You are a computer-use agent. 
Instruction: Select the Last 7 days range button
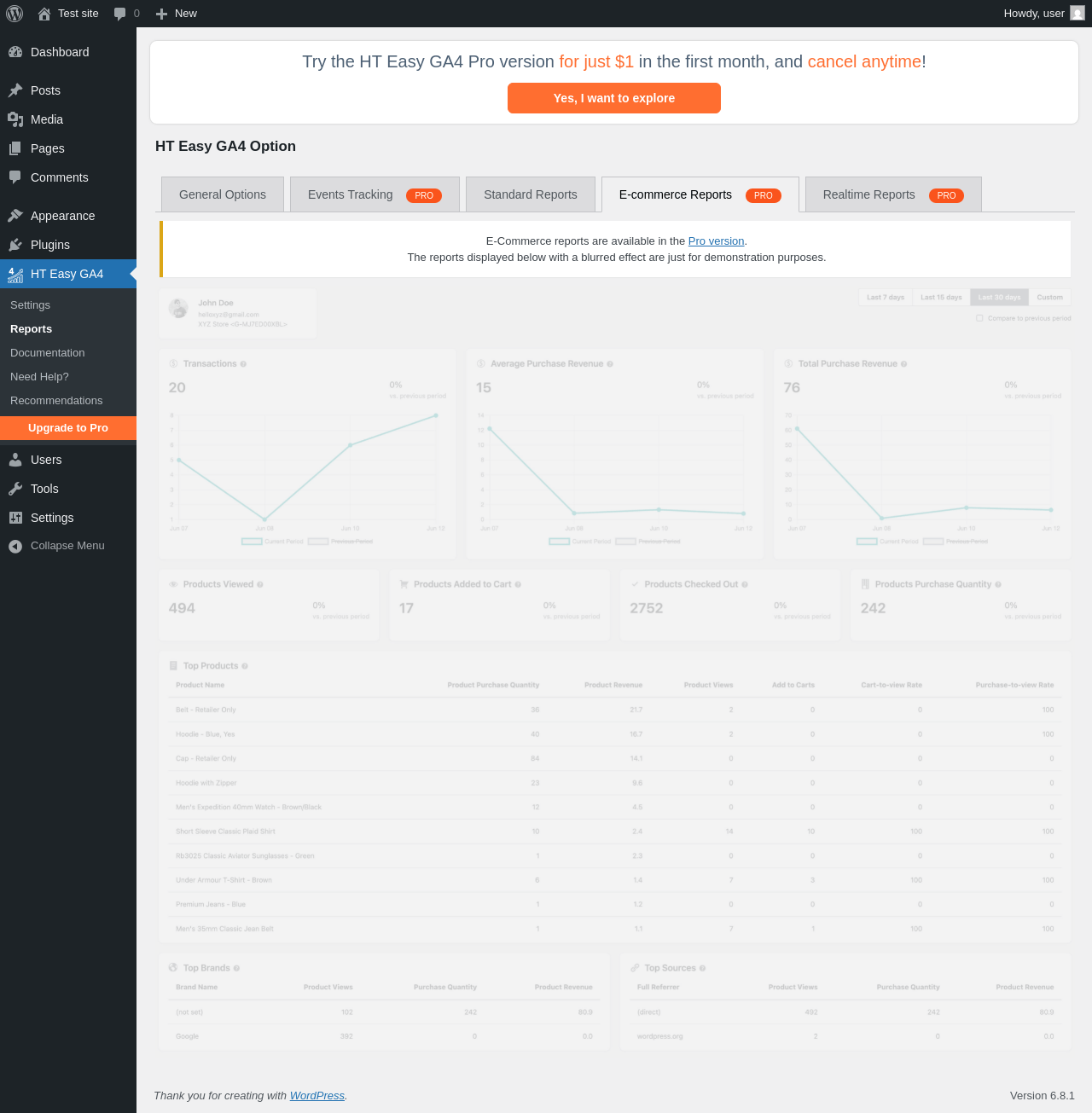click(886, 298)
